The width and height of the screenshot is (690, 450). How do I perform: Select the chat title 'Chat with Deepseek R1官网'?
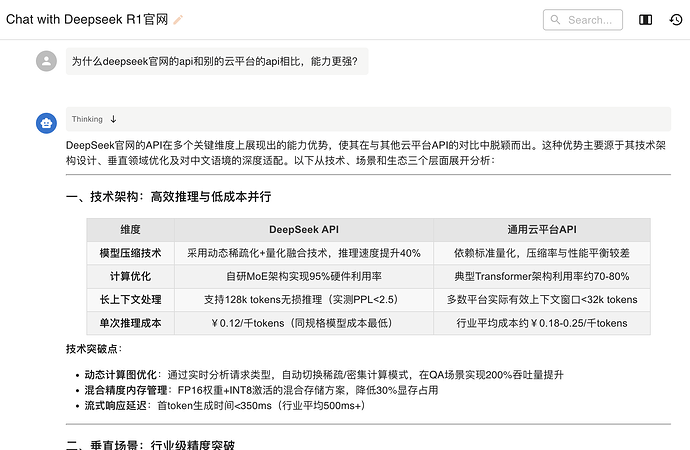[87, 20]
